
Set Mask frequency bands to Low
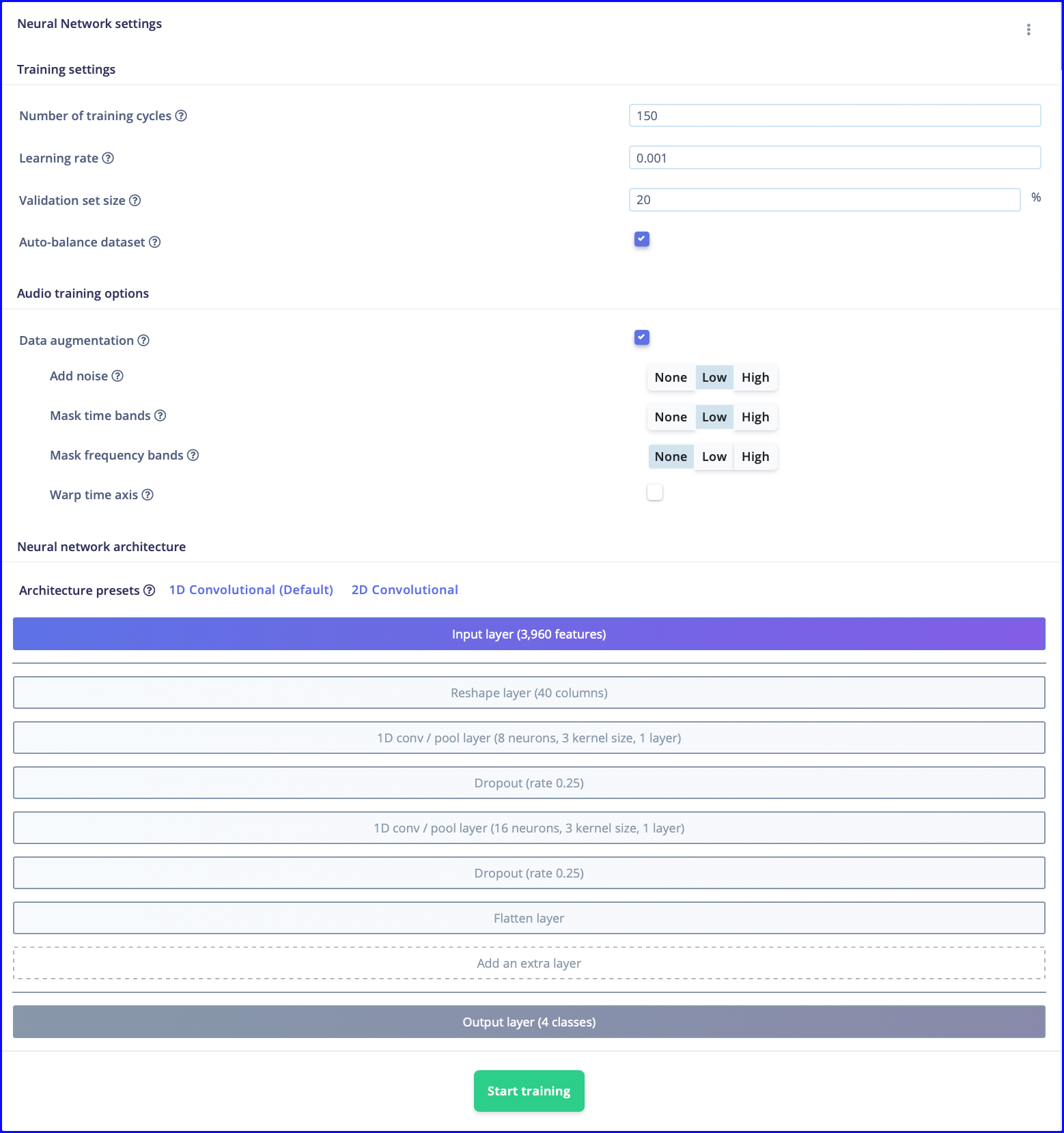714,457
